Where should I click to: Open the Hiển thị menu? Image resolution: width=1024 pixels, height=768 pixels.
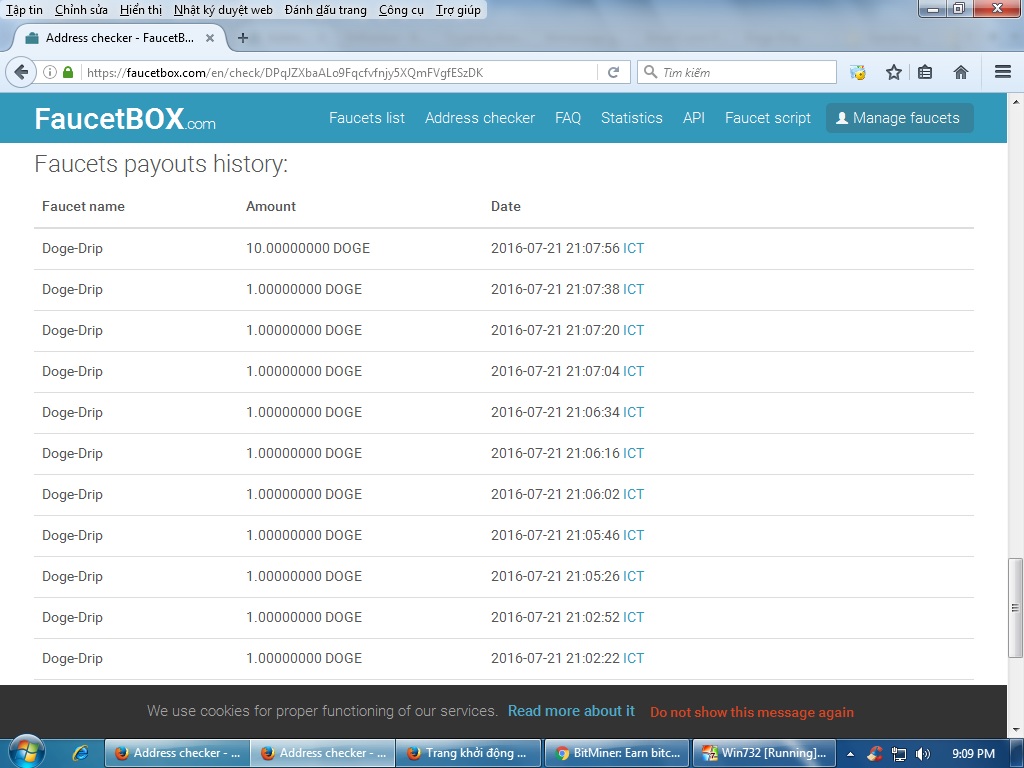pos(141,10)
